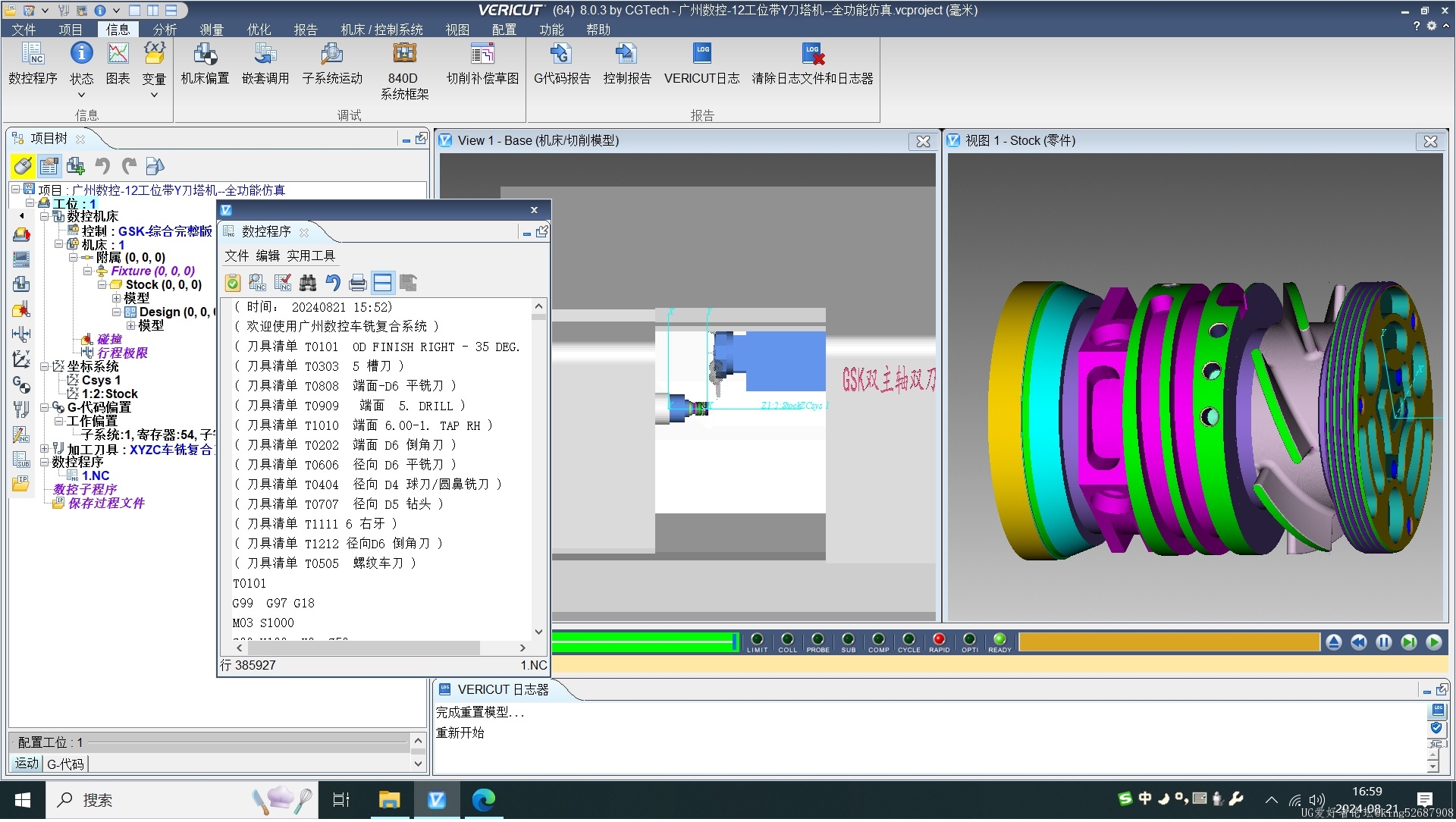Click the G-code offset icon in left sidebar
The width and height of the screenshot is (1456, 822).
21,384
